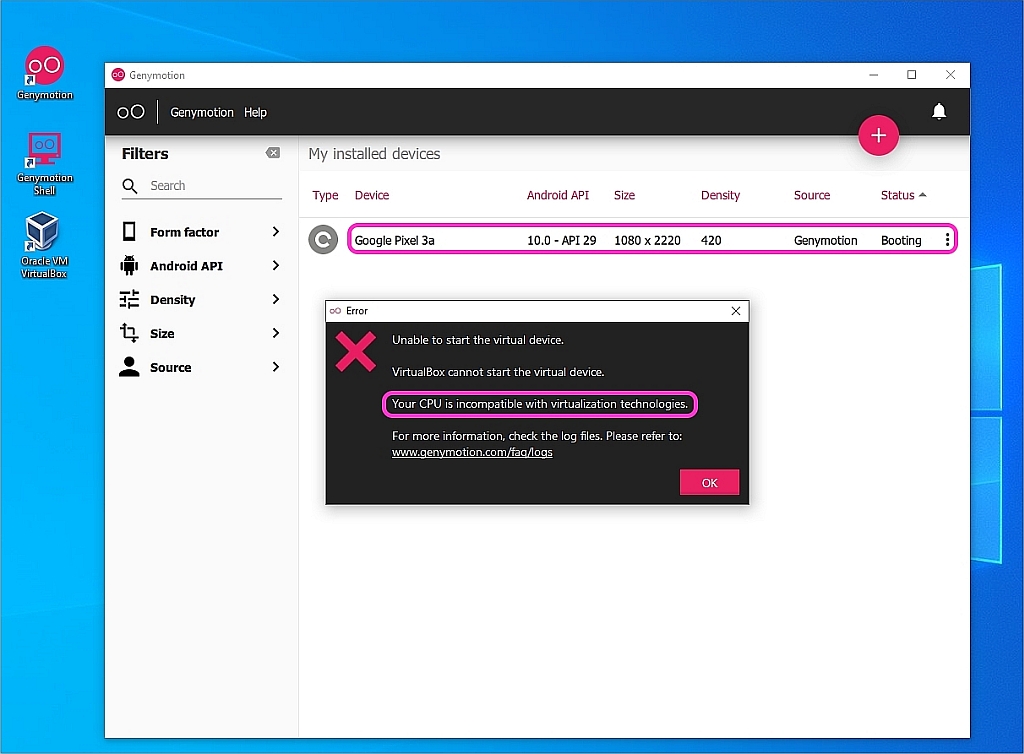Click the CPU incompatible error message
Image resolution: width=1024 pixels, height=754 pixels.
[539, 404]
